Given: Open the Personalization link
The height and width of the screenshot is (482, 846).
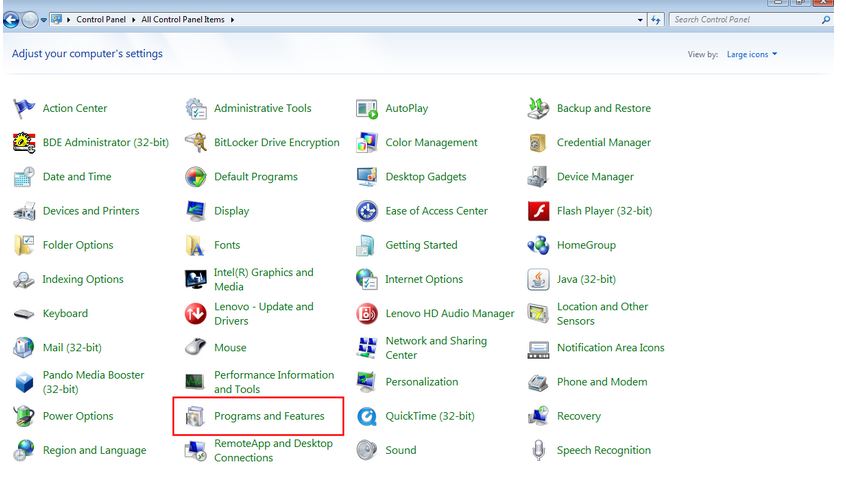Looking at the screenshot, I should coord(422,382).
